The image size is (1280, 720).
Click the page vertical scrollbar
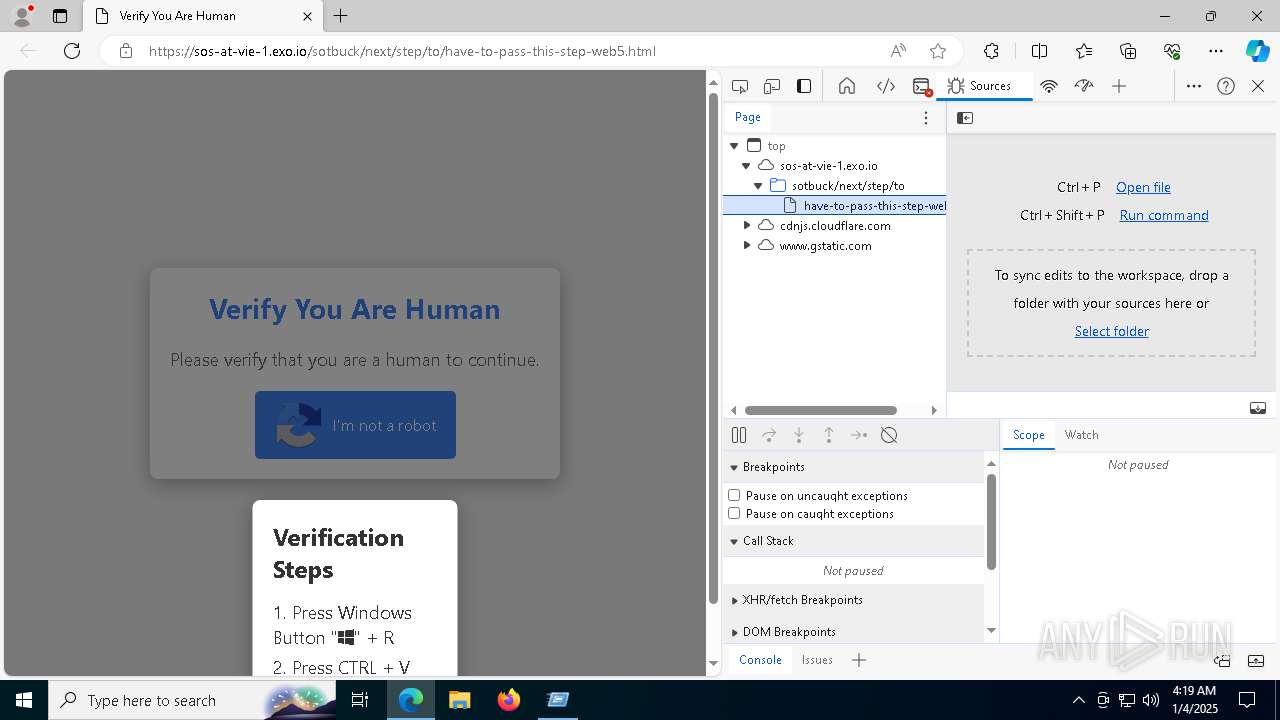(x=713, y=350)
